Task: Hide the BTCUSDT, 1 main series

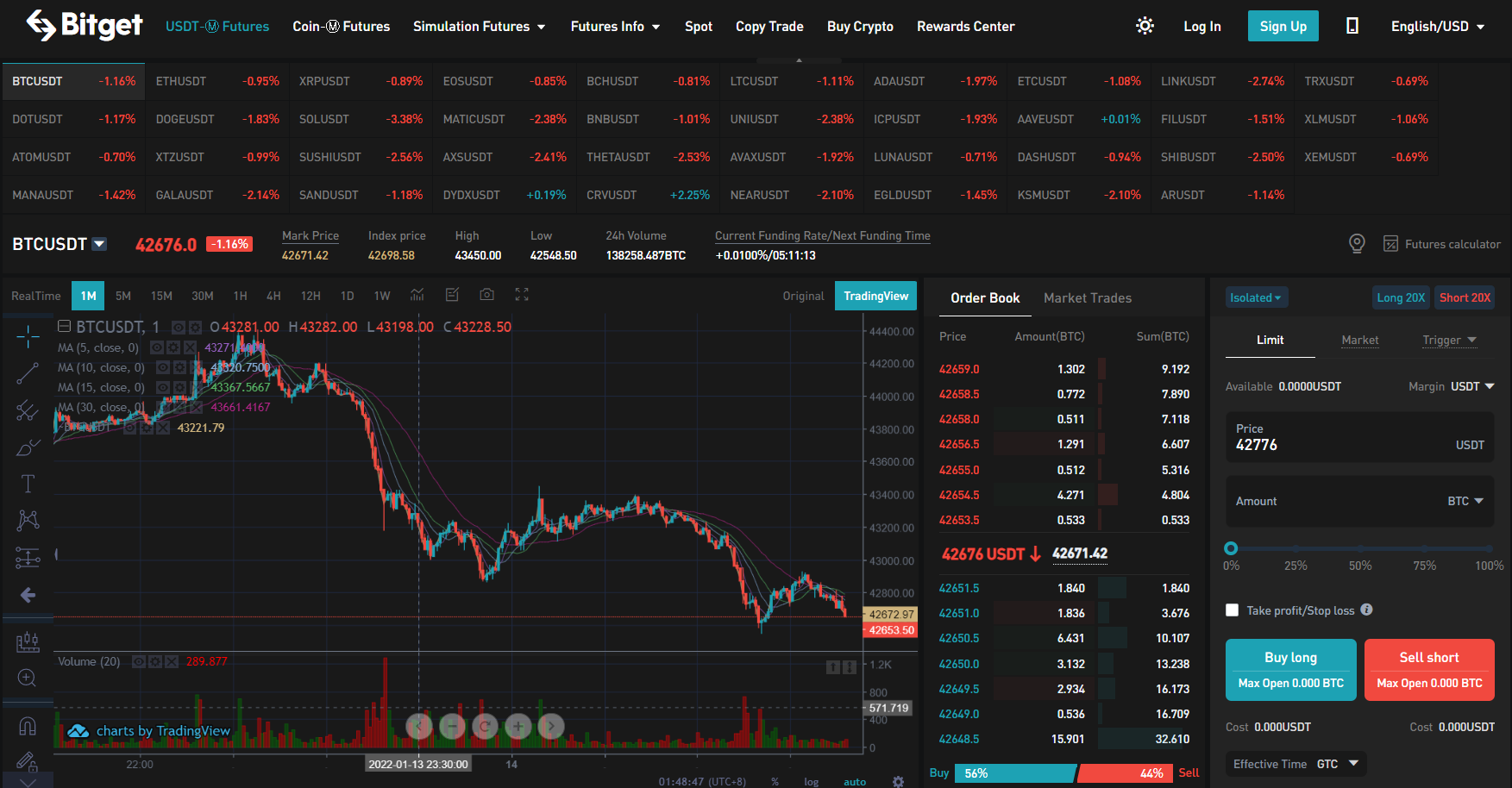Action: tap(179, 328)
